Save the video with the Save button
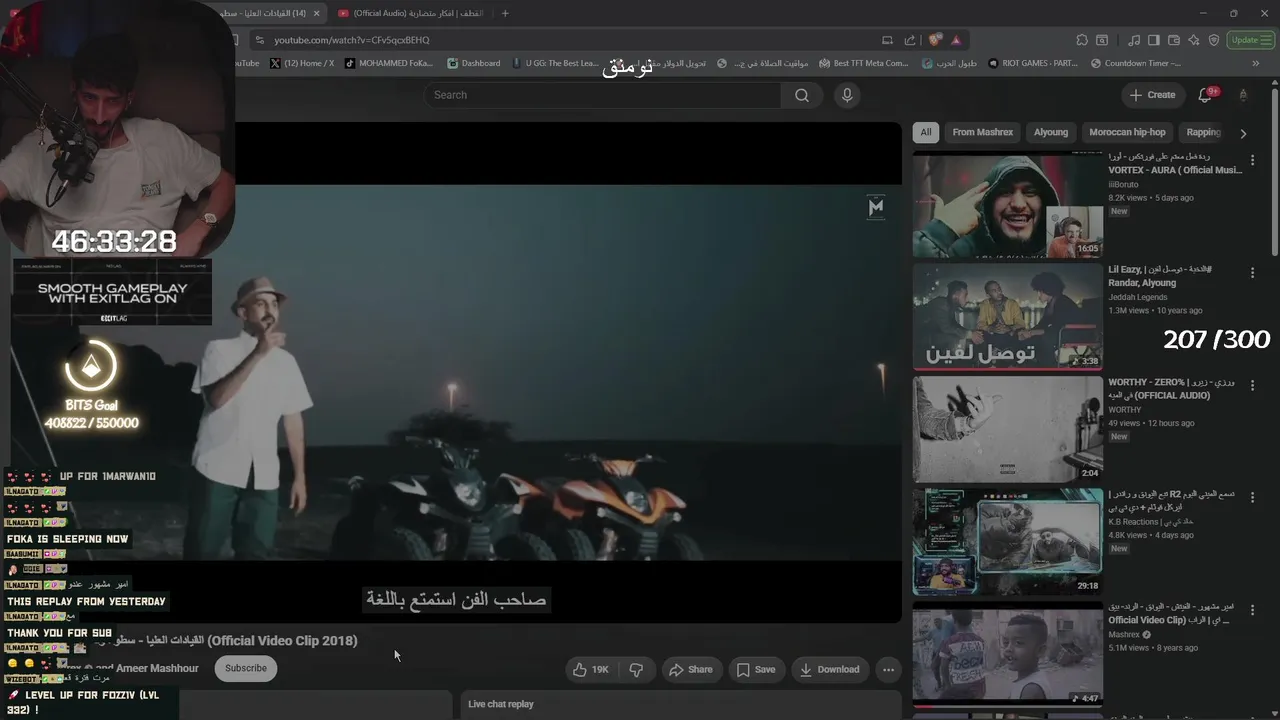The width and height of the screenshot is (1280, 720). click(756, 669)
